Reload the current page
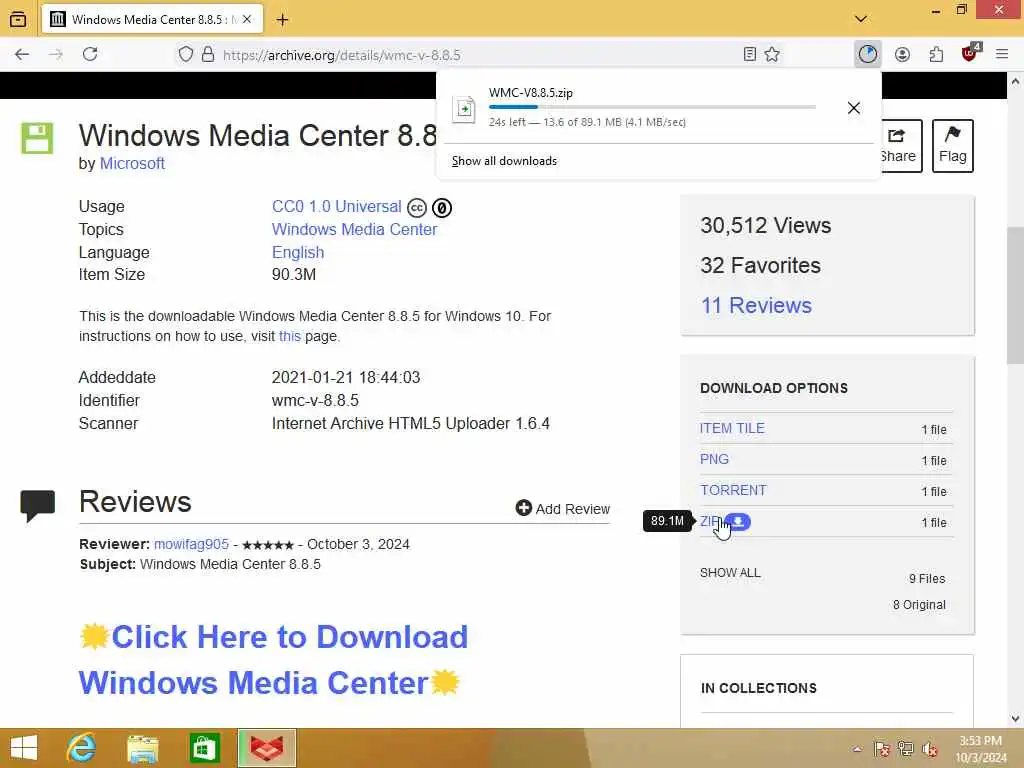Viewport: 1024px width, 768px height. pos(90,55)
